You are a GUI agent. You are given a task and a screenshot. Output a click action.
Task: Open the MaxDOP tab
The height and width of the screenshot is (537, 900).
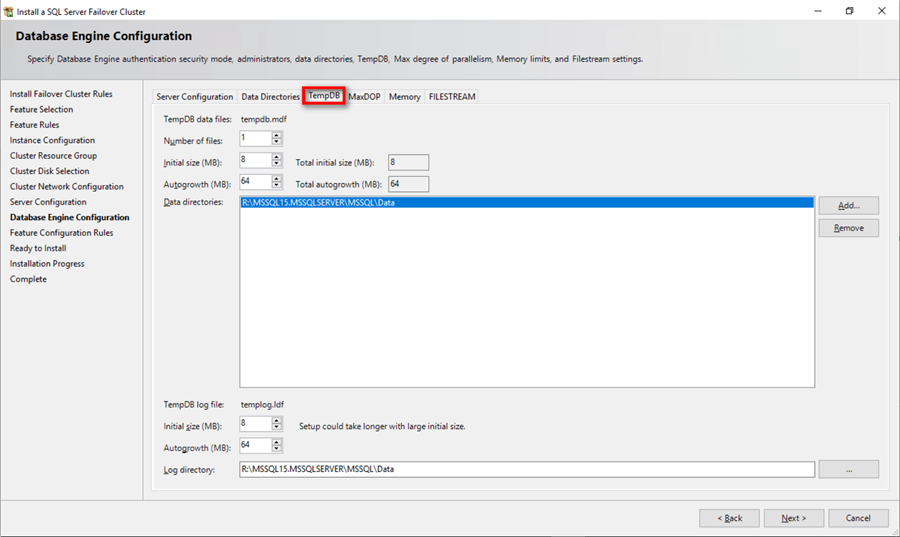coord(364,96)
